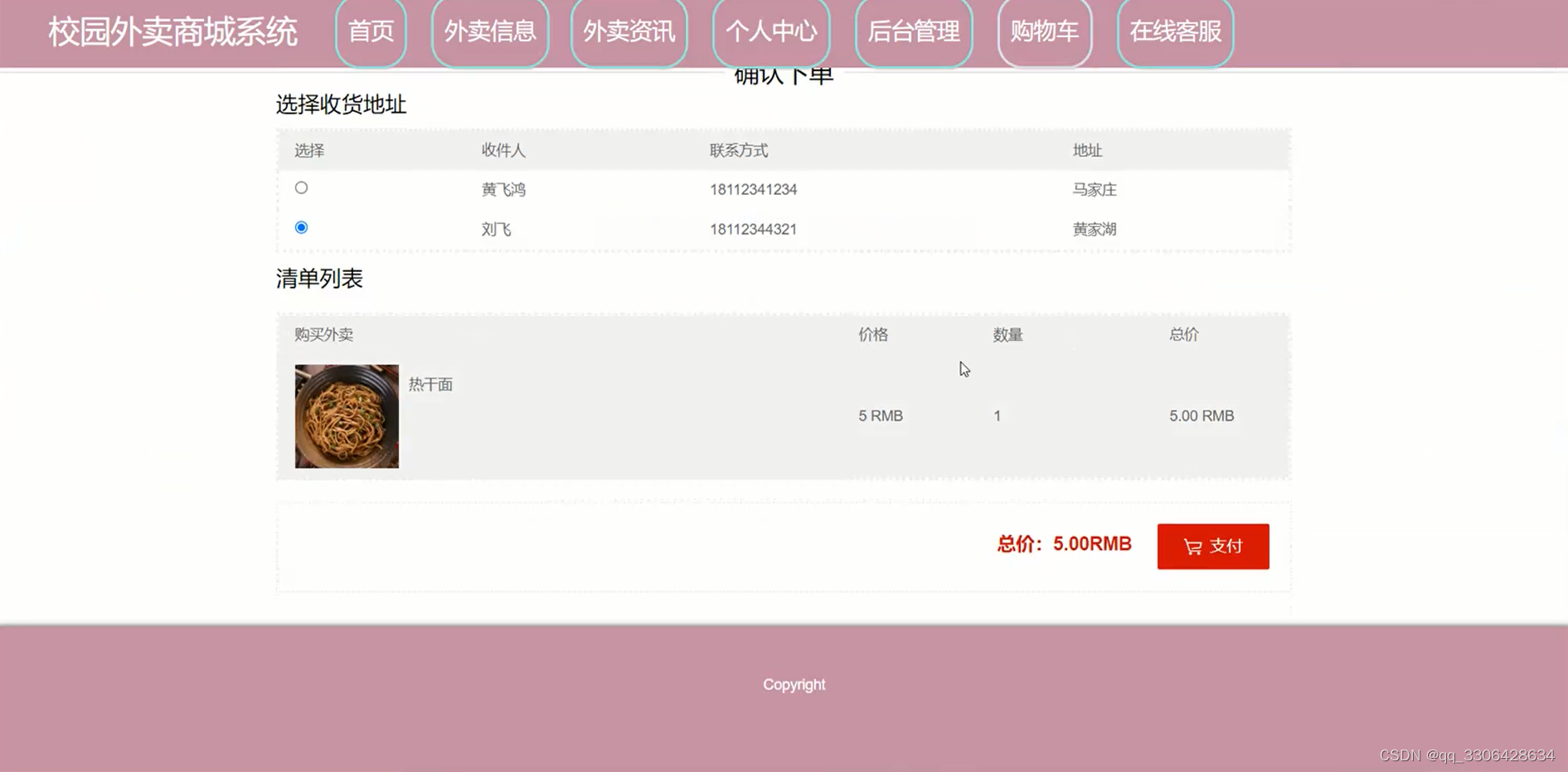Select the address radio button for 刘飞
1568x772 pixels.
point(301,226)
